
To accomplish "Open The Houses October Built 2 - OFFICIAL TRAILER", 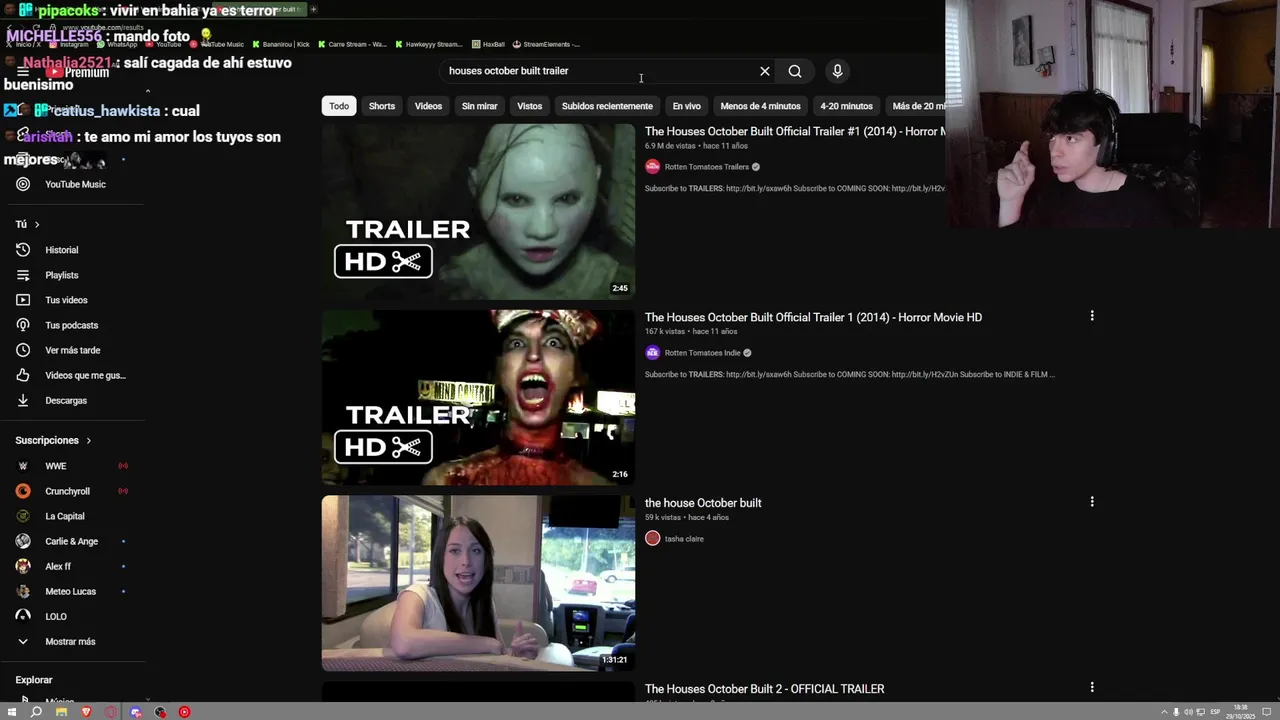I will (x=764, y=689).
